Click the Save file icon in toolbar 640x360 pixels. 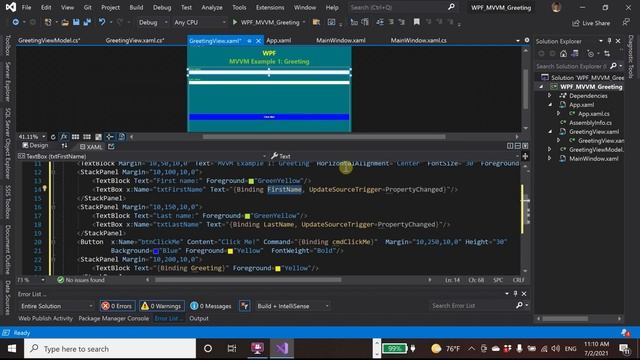[76, 22]
